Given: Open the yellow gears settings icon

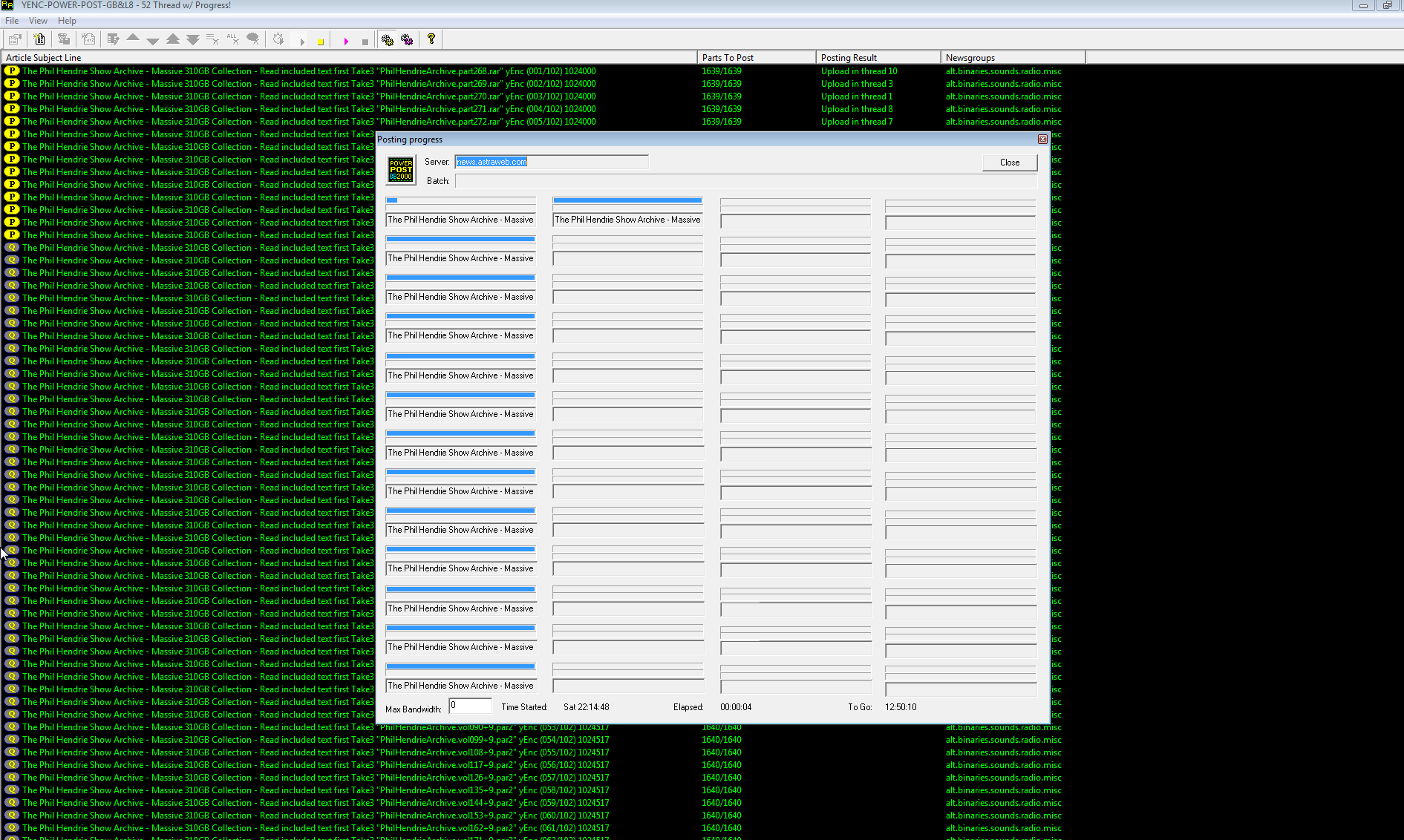Looking at the screenshot, I should pyautogui.click(x=387, y=39).
